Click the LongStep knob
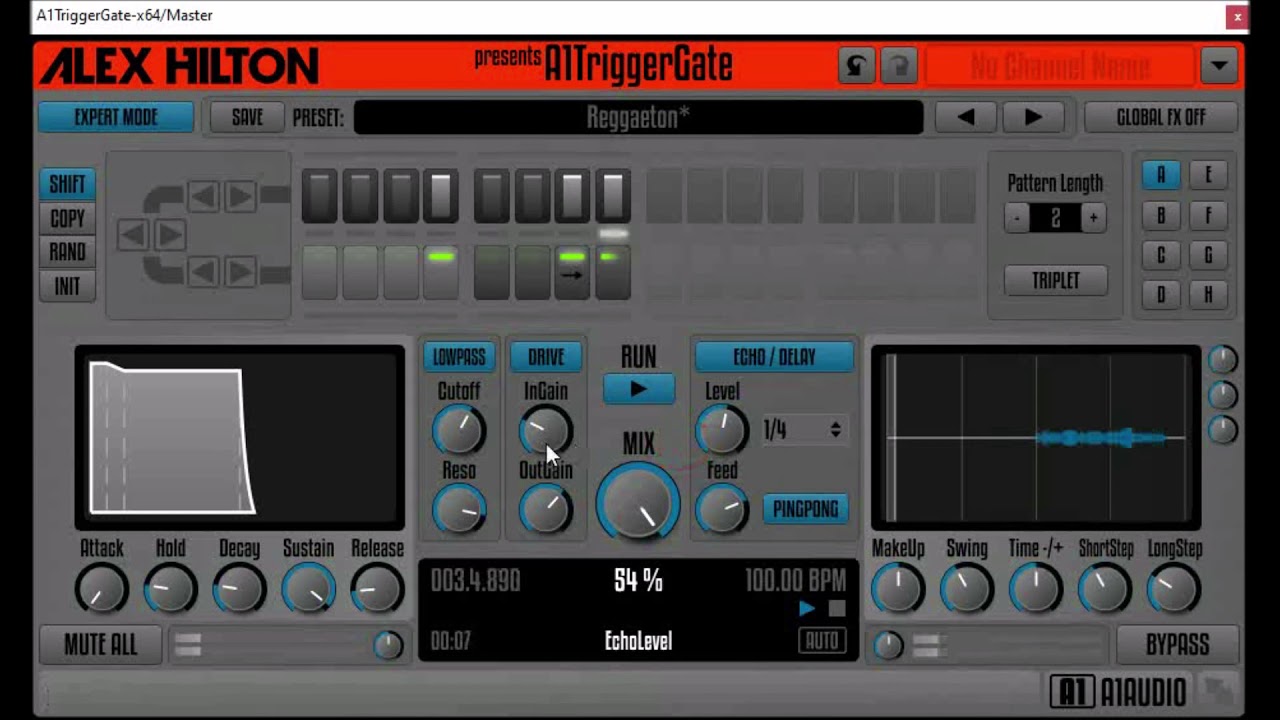 click(1174, 590)
